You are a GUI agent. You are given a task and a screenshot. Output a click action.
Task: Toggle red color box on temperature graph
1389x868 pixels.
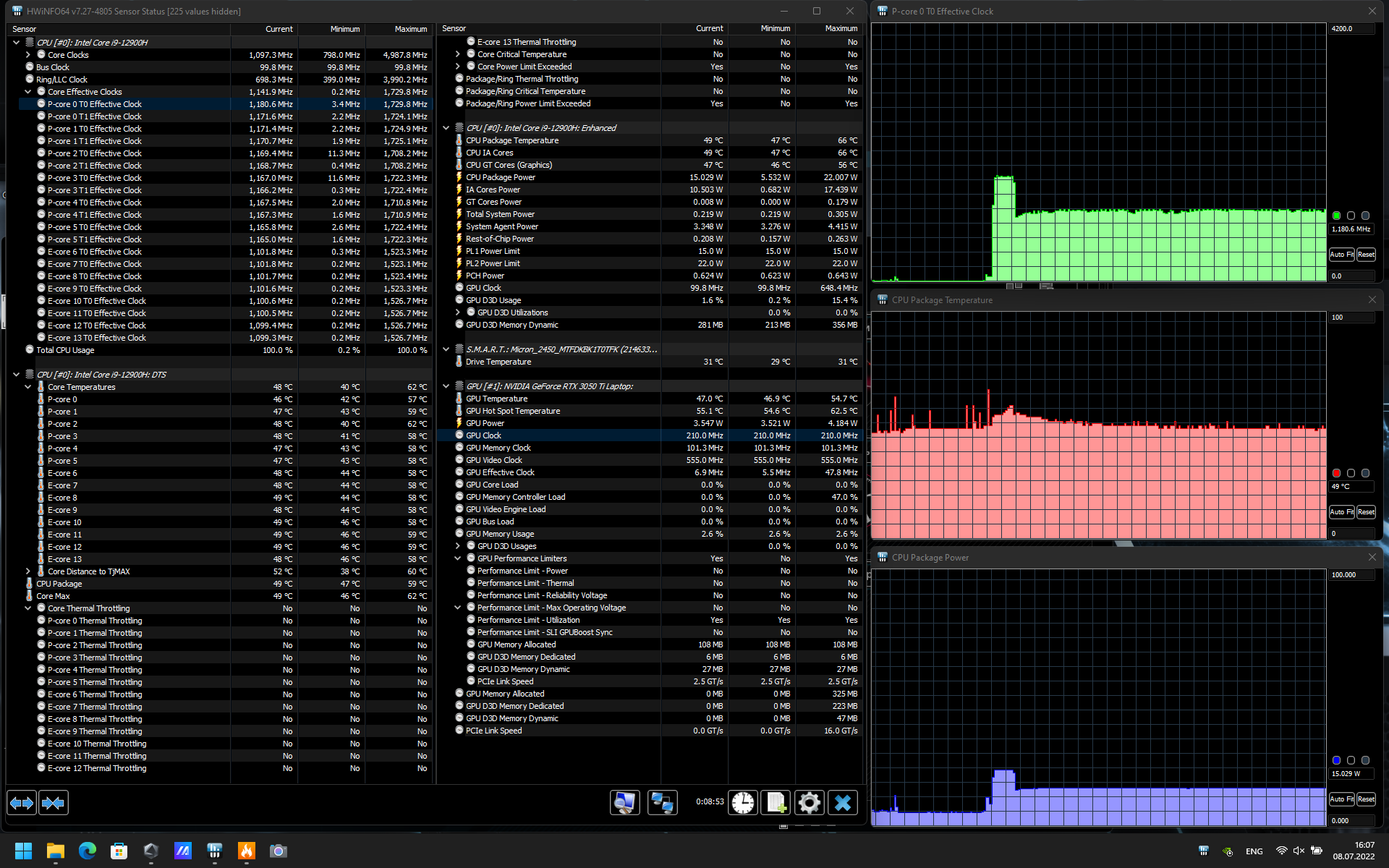pyautogui.click(x=1336, y=473)
